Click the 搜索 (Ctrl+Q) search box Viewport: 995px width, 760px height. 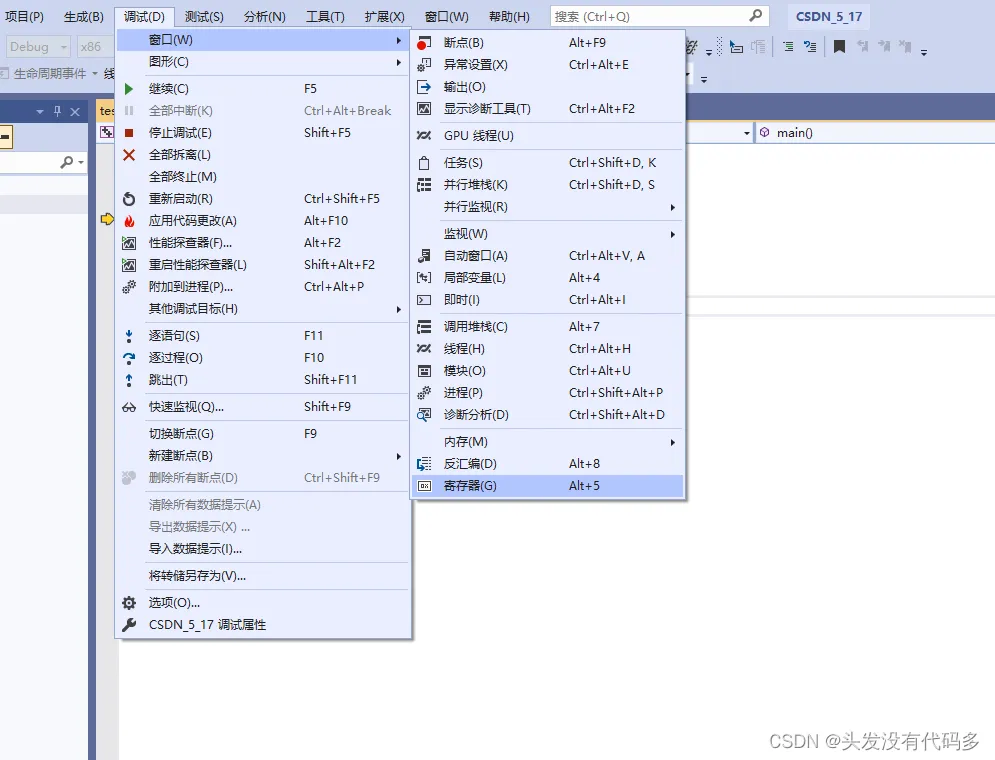pyautogui.click(x=659, y=16)
